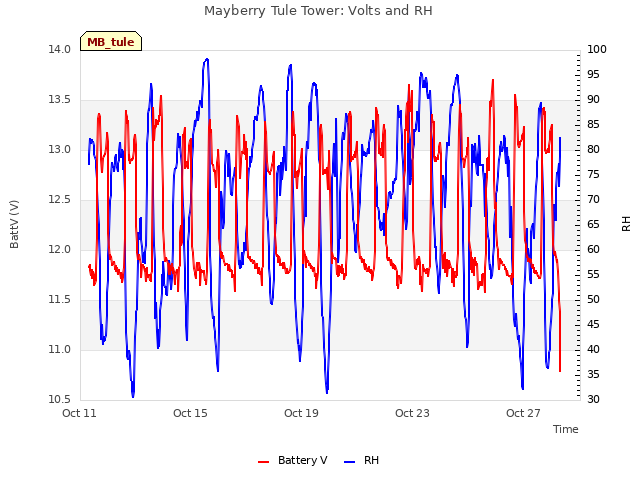This screenshot has width=640, height=480.
Task: Click the 60 RH tick label
Action: pos(593,249)
